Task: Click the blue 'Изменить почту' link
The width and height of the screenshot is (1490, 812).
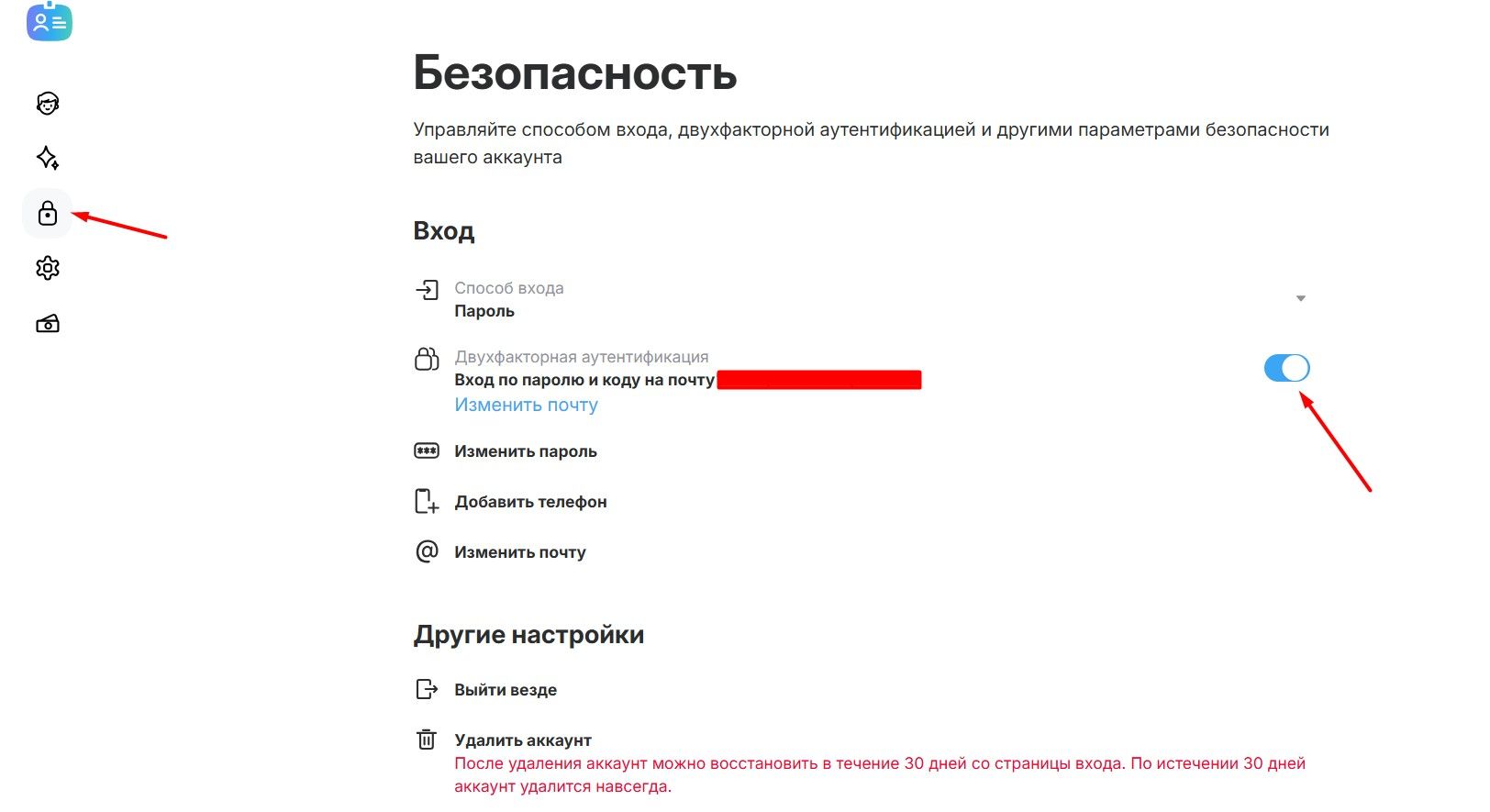Action: click(x=526, y=405)
